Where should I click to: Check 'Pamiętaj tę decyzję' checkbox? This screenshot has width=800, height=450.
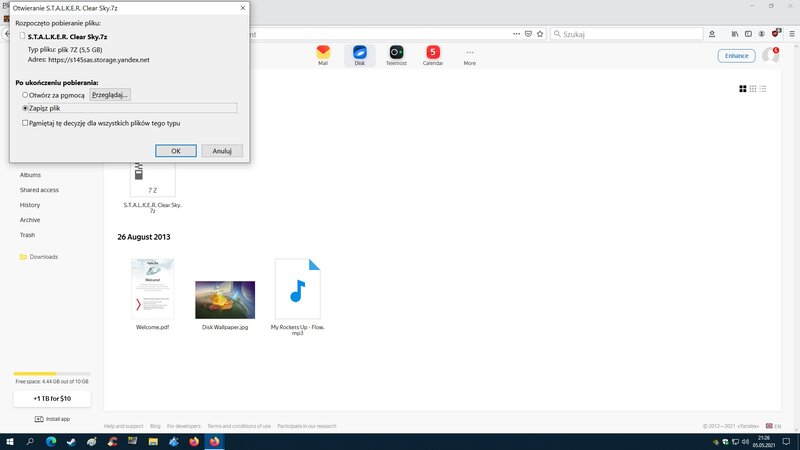(x=25, y=123)
